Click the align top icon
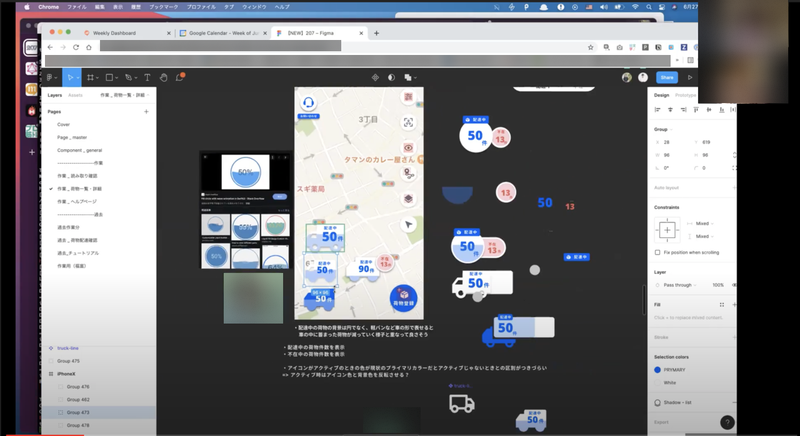This screenshot has width=800, height=436. point(696,110)
